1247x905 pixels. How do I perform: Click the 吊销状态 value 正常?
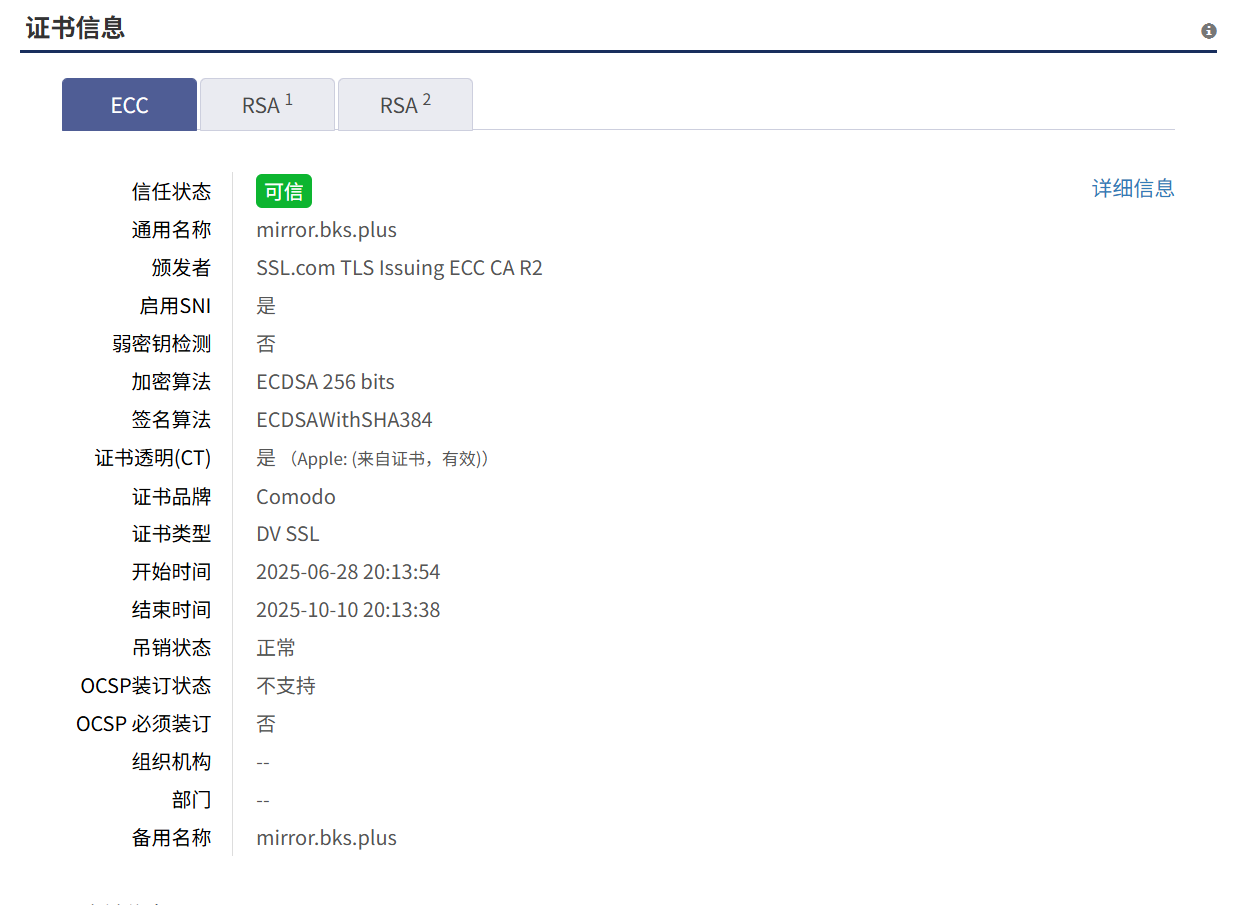[x=276, y=648]
